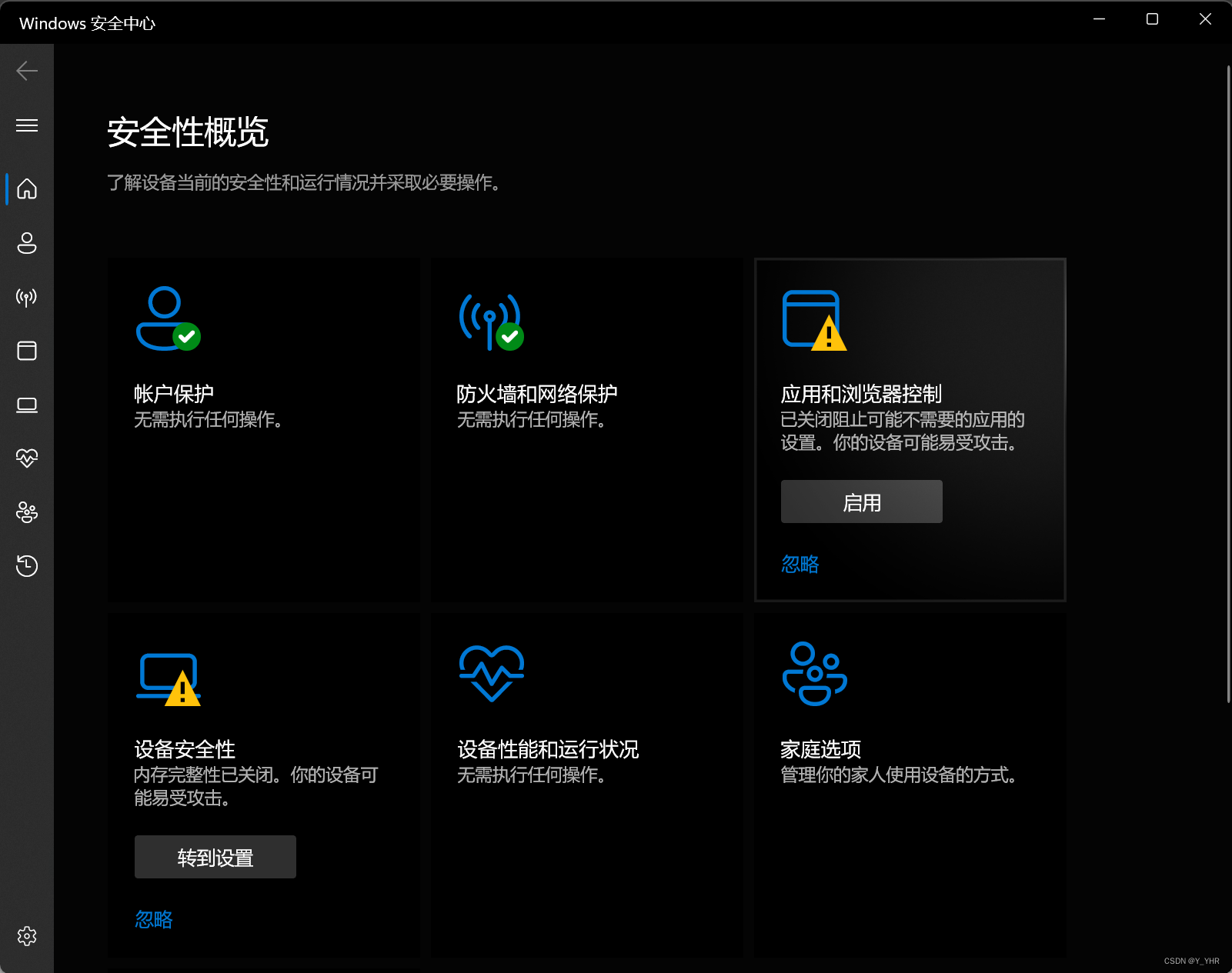
Task: Enable 应用和浏览器控制 via 启用 button
Action: 861,501
